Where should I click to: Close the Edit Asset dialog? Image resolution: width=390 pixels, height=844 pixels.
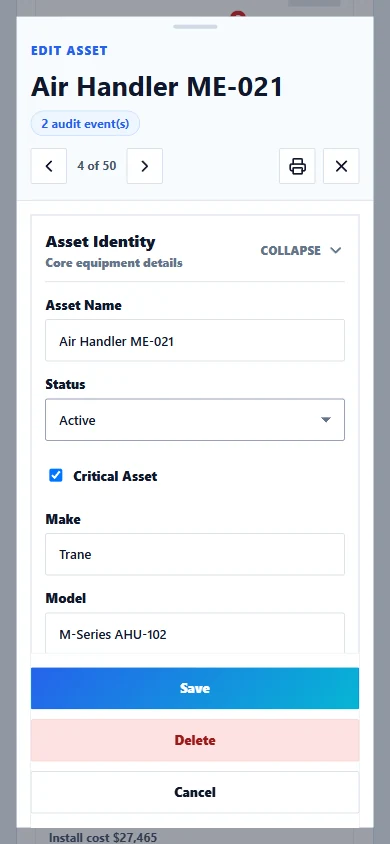click(x=341, y=166)
